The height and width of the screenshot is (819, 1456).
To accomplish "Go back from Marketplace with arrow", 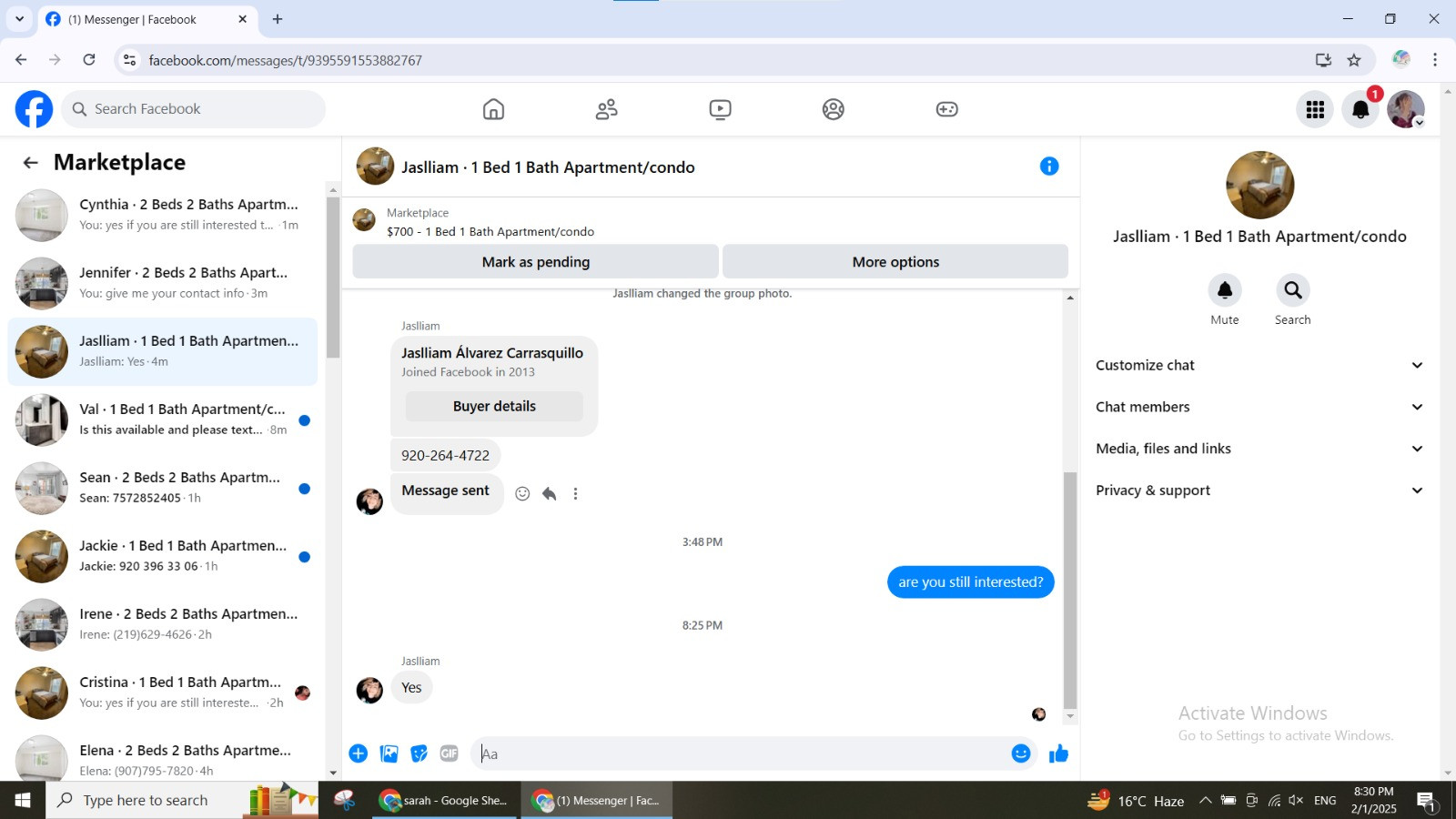I will click(30, 163).
